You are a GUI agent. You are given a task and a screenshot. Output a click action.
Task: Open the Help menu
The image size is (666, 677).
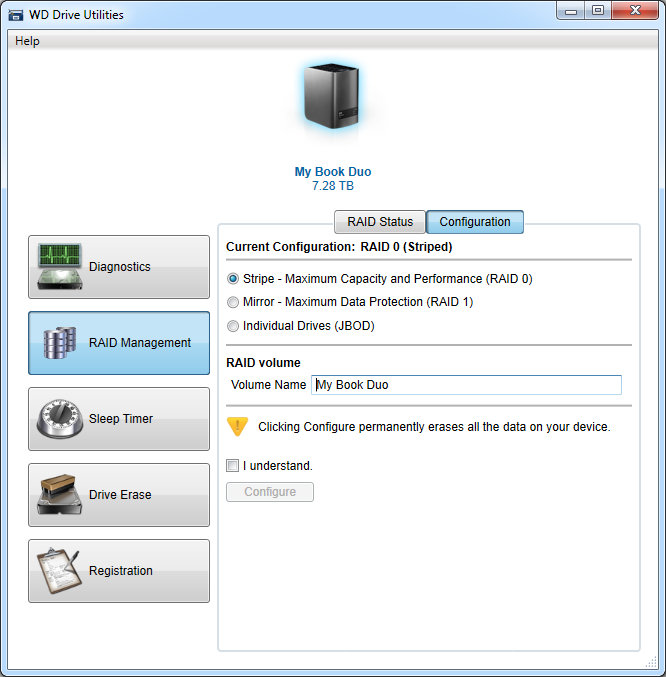point(27,41)
